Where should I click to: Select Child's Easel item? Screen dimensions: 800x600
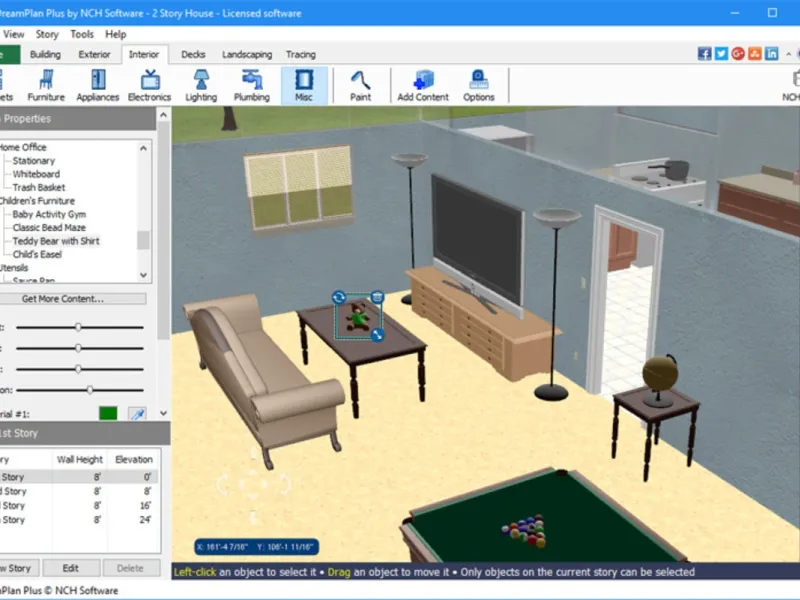37,254
